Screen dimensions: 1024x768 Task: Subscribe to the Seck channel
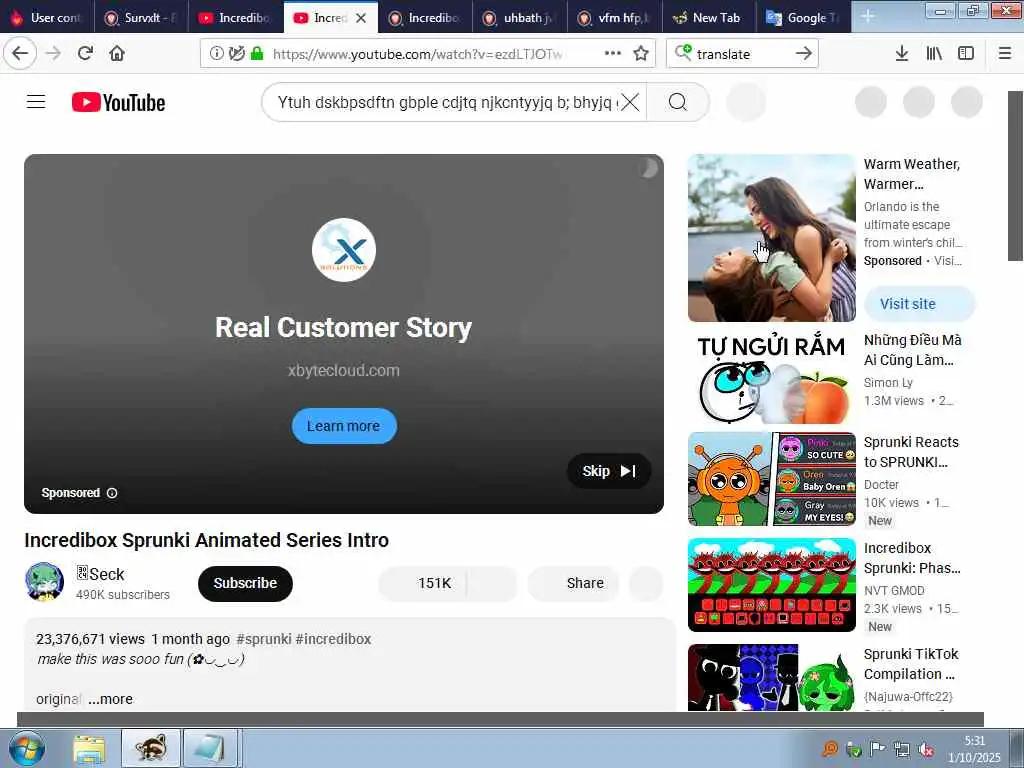(x=245, y=583)
